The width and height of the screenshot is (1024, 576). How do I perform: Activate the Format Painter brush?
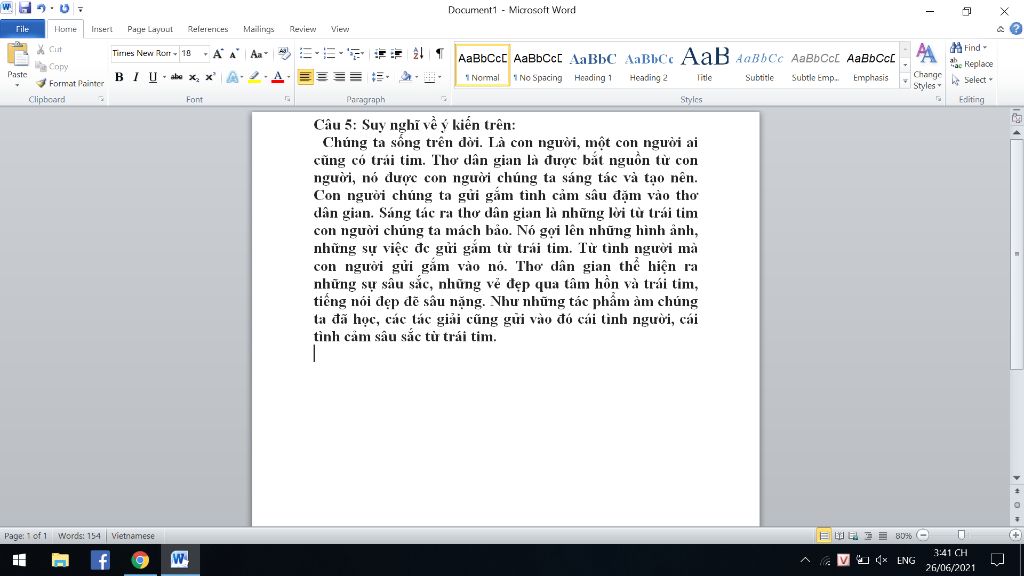[70, 84]
